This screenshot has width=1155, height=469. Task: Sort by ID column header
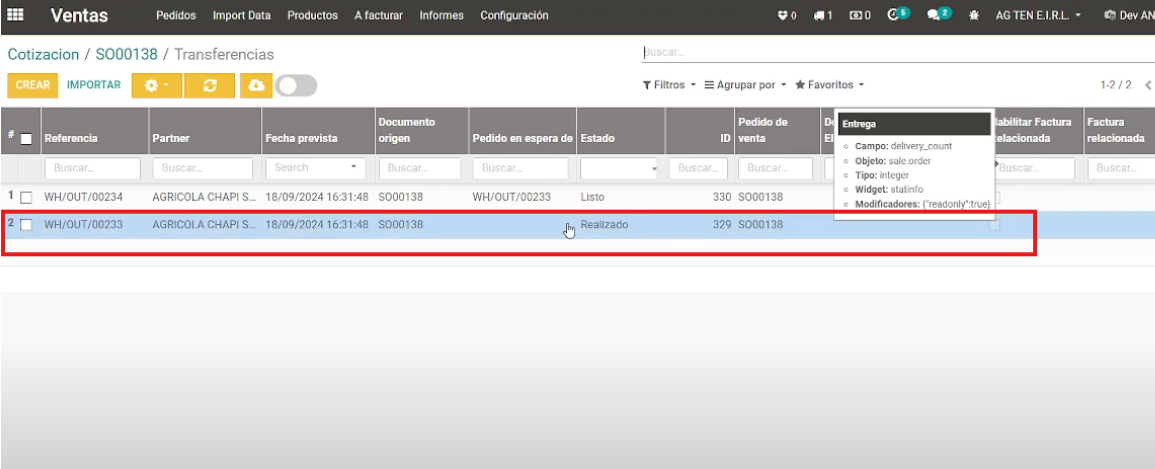pyautogui.click(x=726, y=138)
